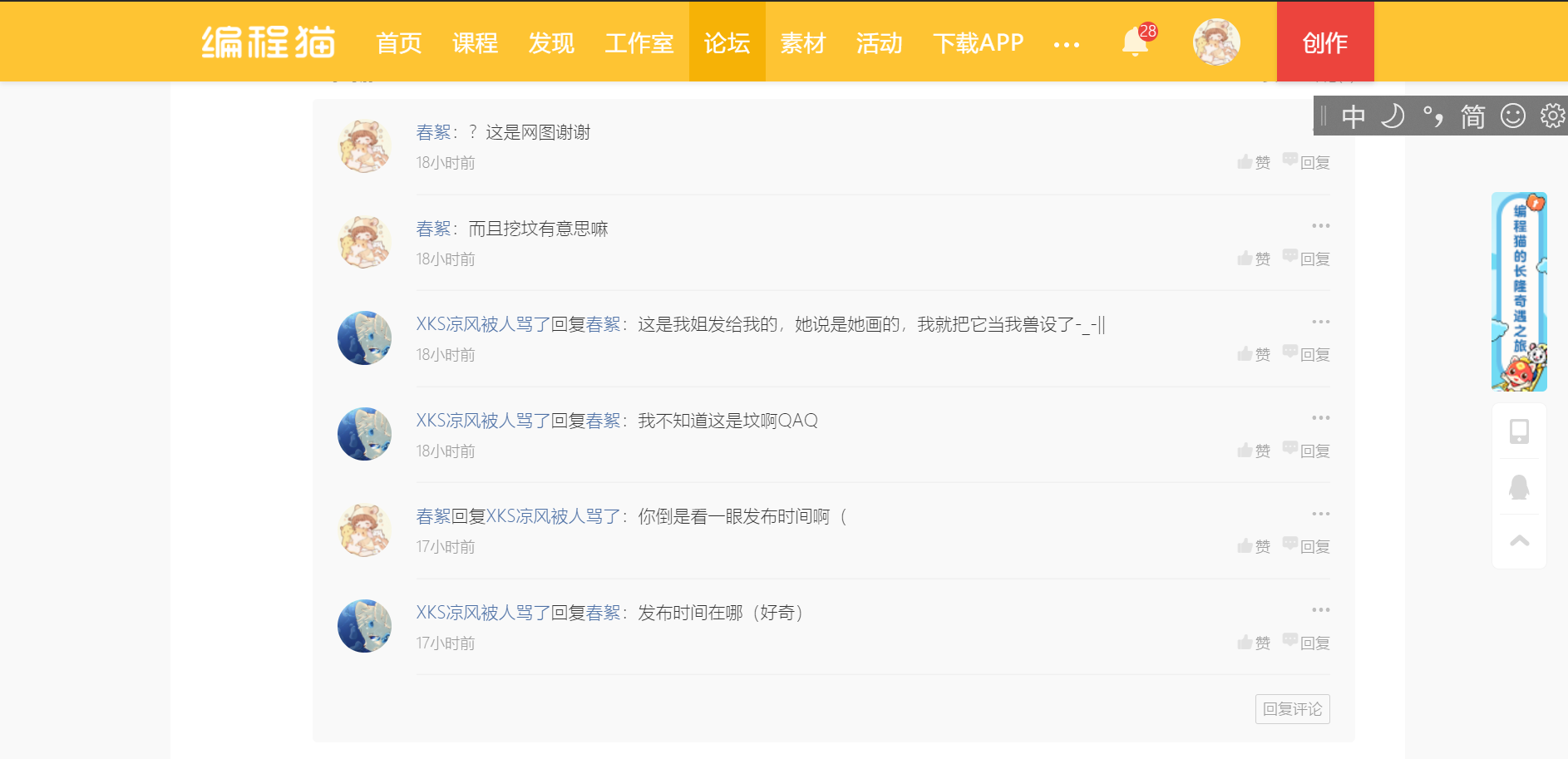Open more options for 我不知道这是坟啊QAQ comment

(x=1320, y=417)
